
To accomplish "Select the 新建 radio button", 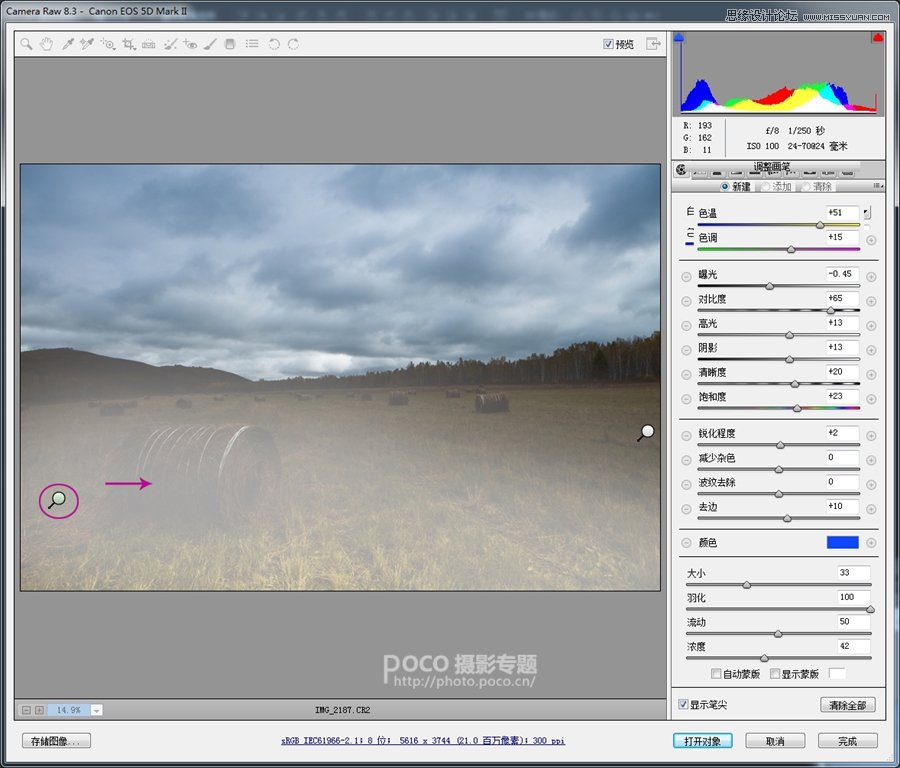I will point(725,187).
